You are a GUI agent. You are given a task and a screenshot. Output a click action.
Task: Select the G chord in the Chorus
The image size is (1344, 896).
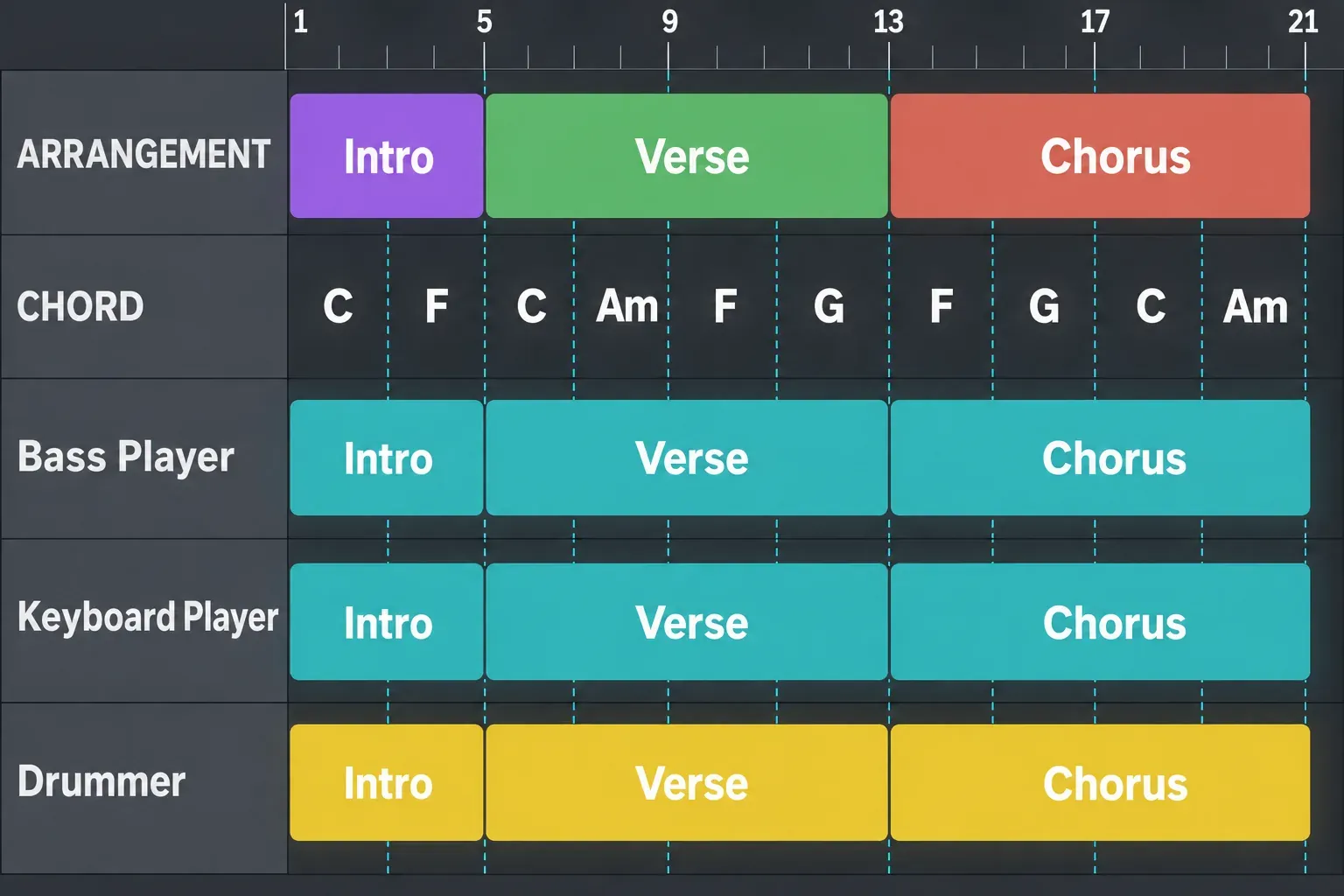pos(1044,306)
